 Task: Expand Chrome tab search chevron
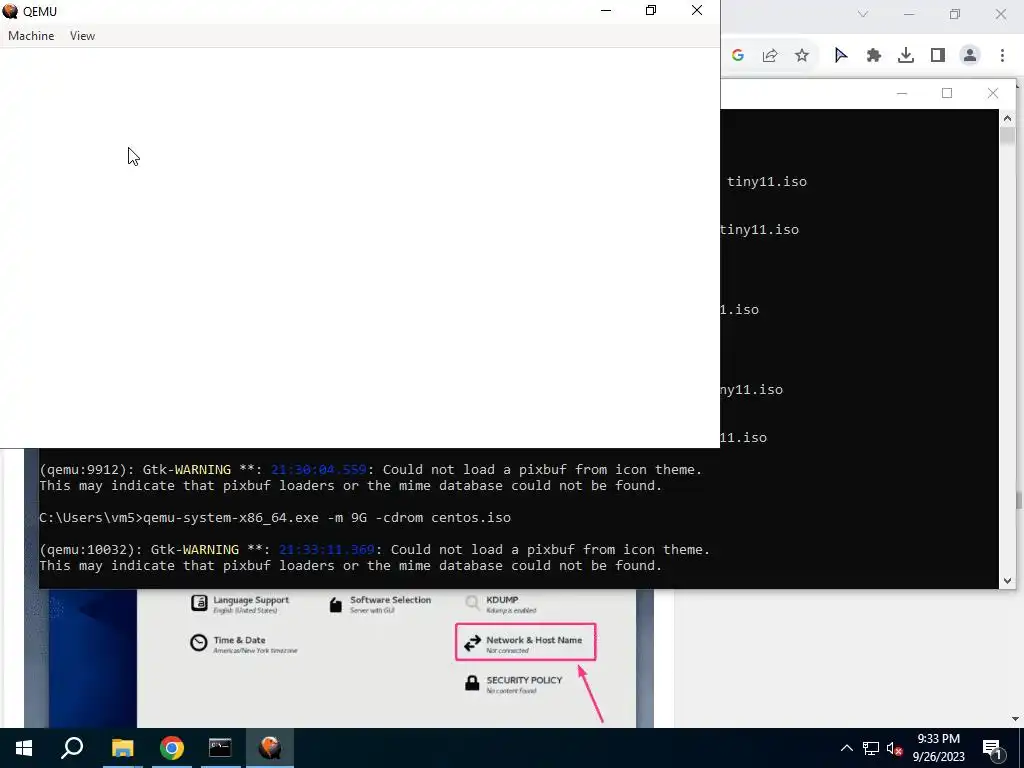pyautogui.click(x=863, y=14)
